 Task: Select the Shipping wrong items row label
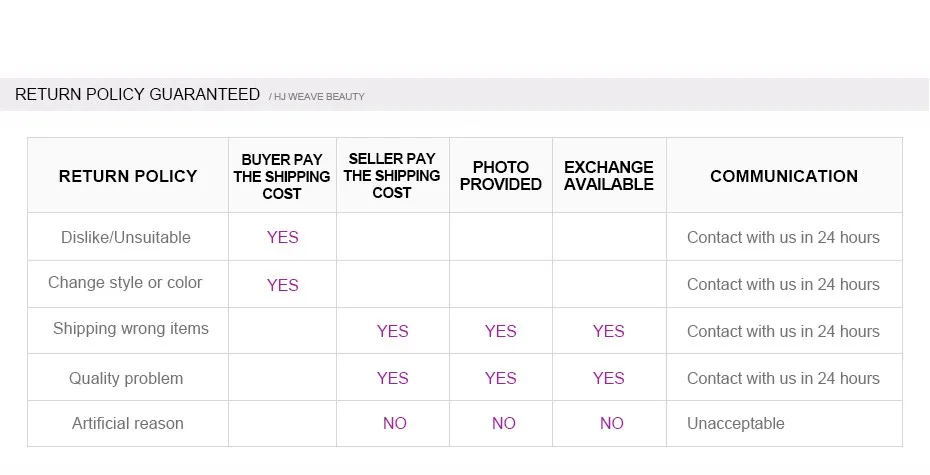pos(131,329)
